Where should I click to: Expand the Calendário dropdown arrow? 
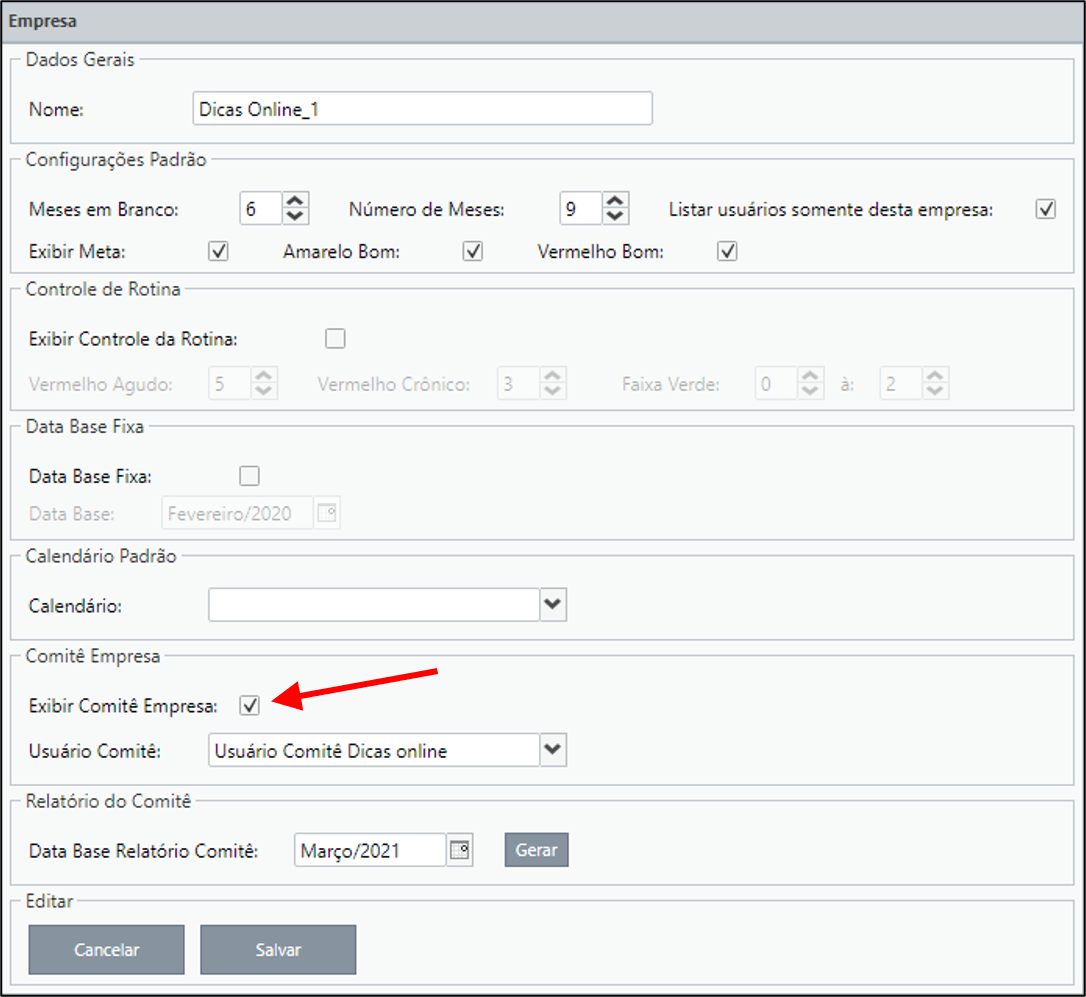pos(553,604)
